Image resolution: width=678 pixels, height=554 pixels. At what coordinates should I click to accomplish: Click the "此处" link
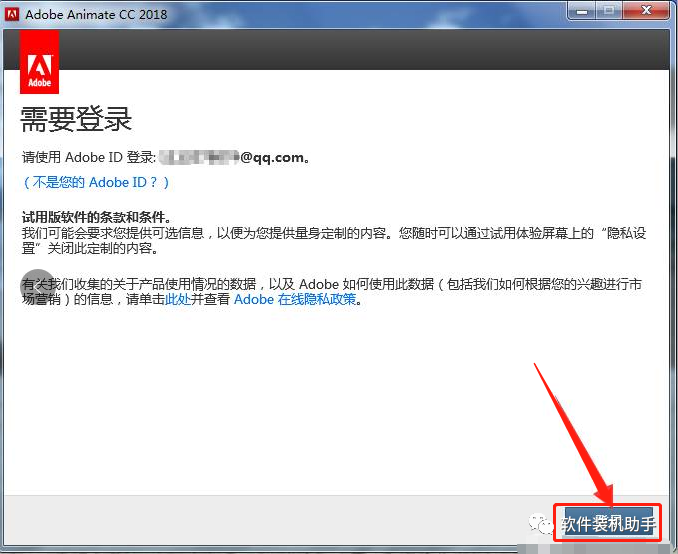pyautogui.click(x=178, y=299)
